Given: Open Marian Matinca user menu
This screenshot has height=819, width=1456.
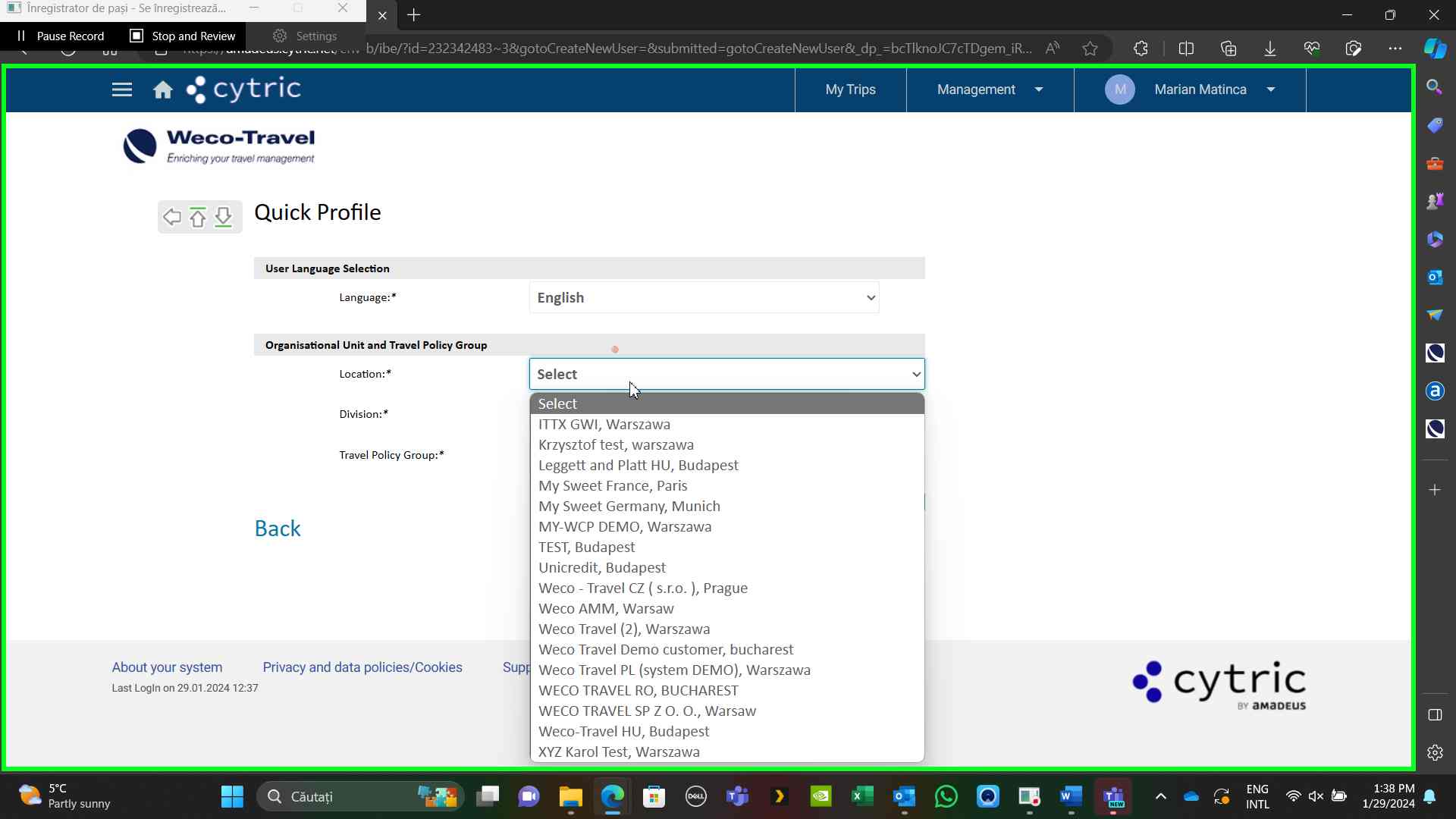Looking at the screenshot, I should coord(1190,89).
